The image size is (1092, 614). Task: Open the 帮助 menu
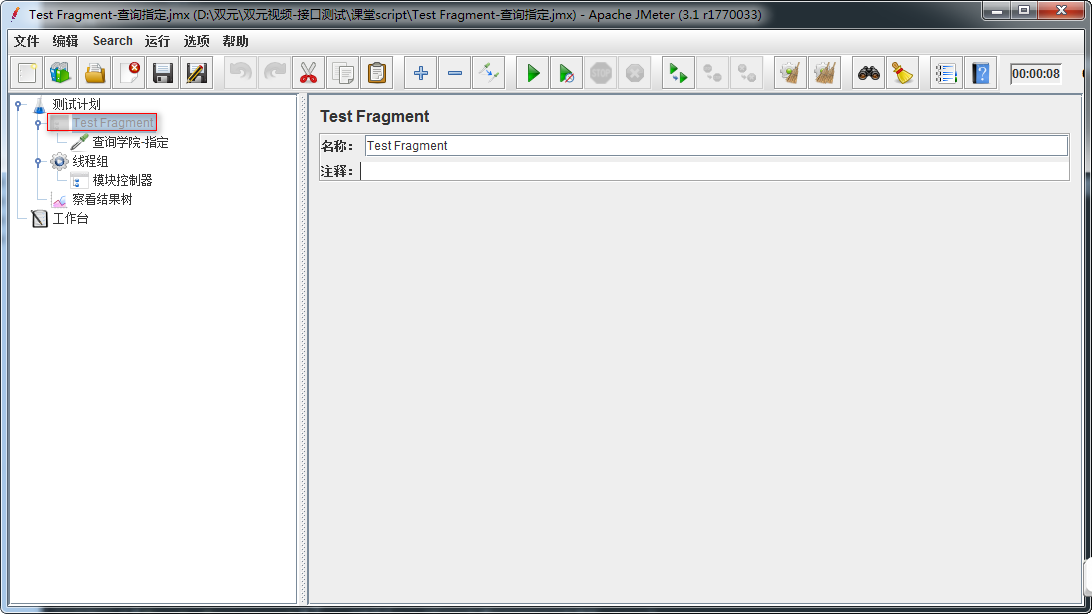pyautogui.click(x=235, y=41)
